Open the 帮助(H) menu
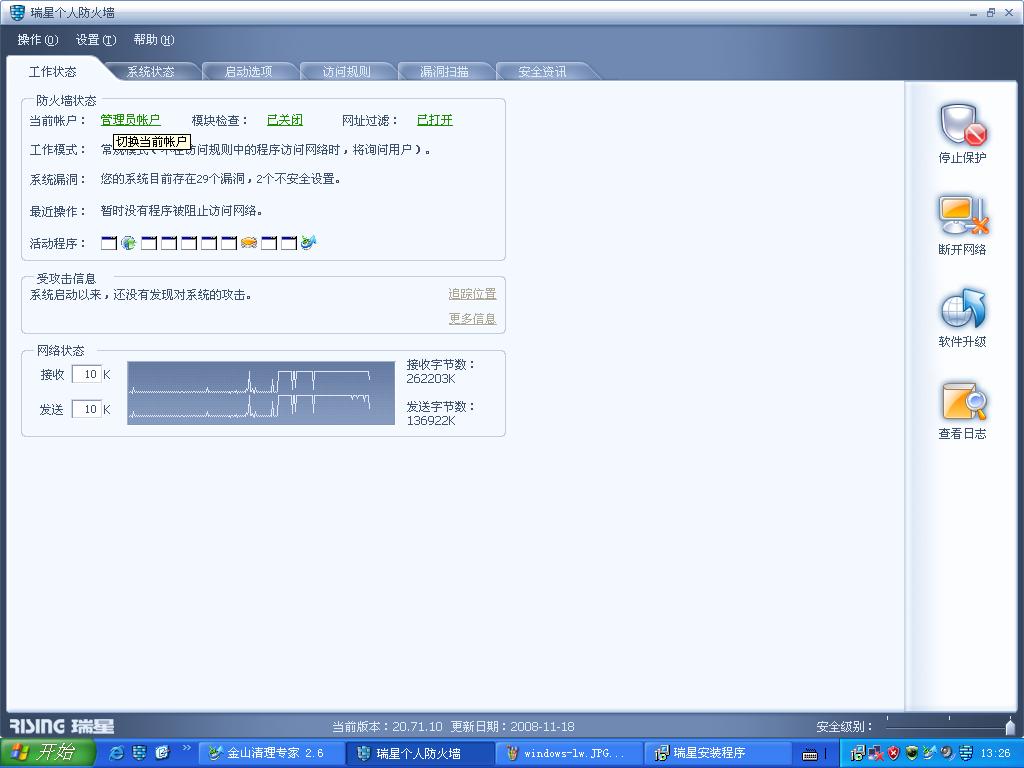This screenshot has width=1024, height=768. [154, 40]
